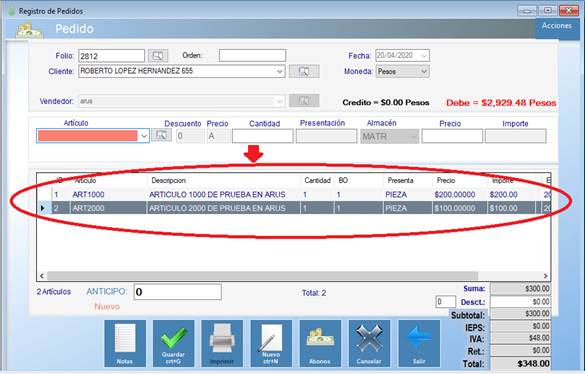Open the Moneda dropdown

coord(423,71)
